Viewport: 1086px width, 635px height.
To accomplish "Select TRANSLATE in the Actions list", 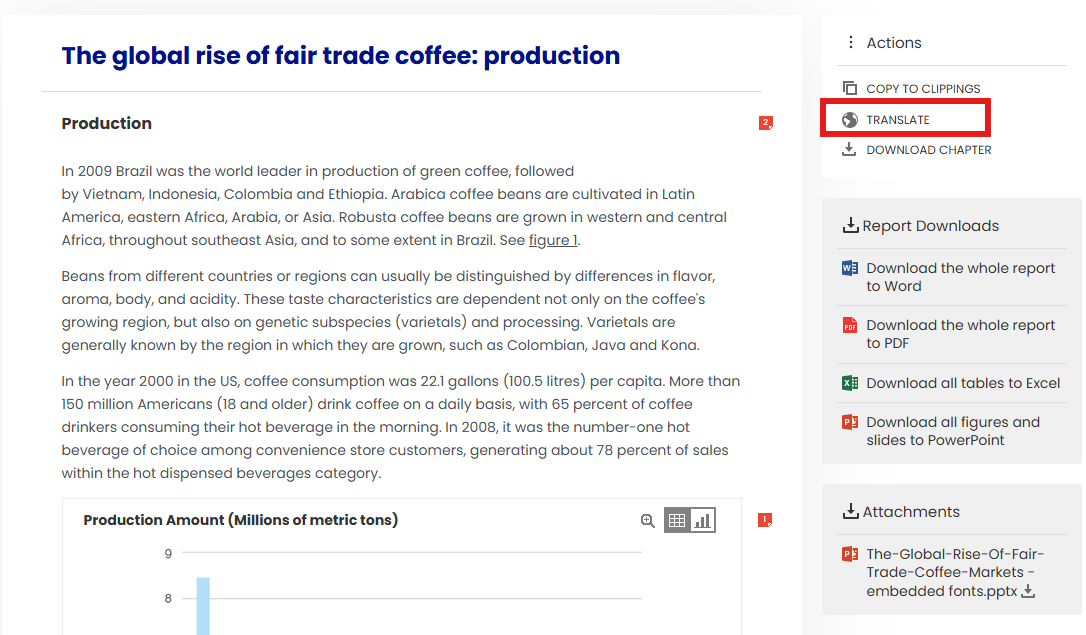I will coord(898,120).
